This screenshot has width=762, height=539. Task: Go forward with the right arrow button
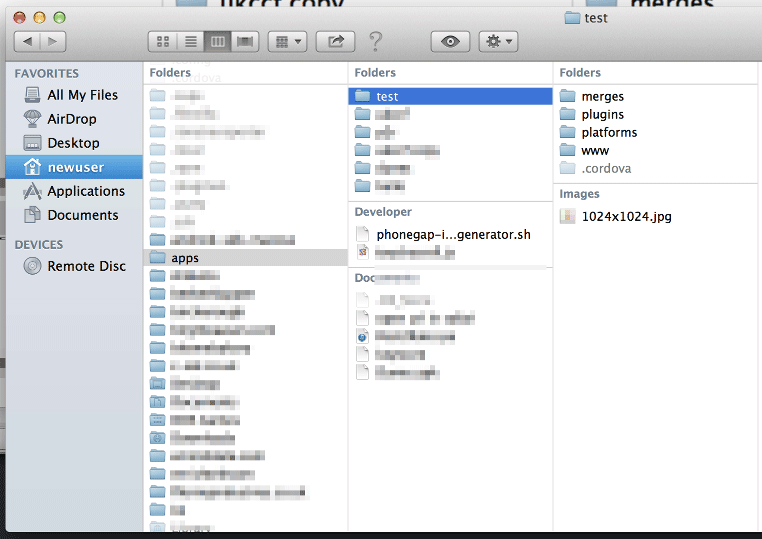click(52, 41)
